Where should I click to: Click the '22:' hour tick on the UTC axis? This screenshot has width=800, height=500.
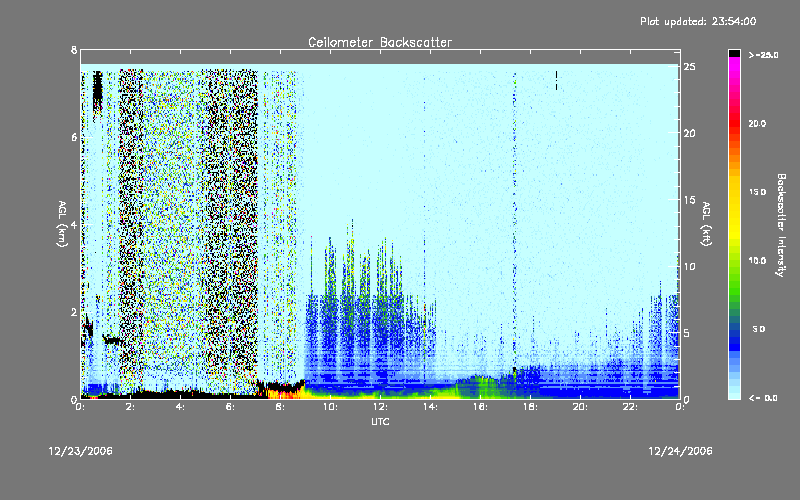[x=631, y=407]
